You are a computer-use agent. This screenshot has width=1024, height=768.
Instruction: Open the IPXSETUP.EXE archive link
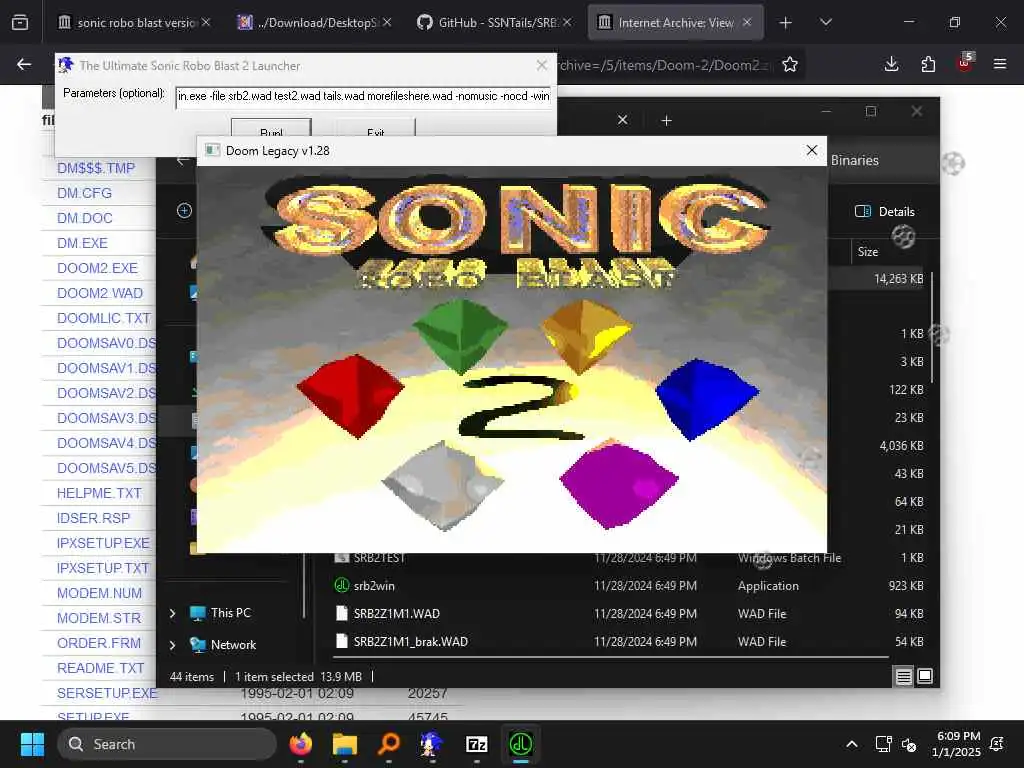pyautogui.click(x=103, y=543)
